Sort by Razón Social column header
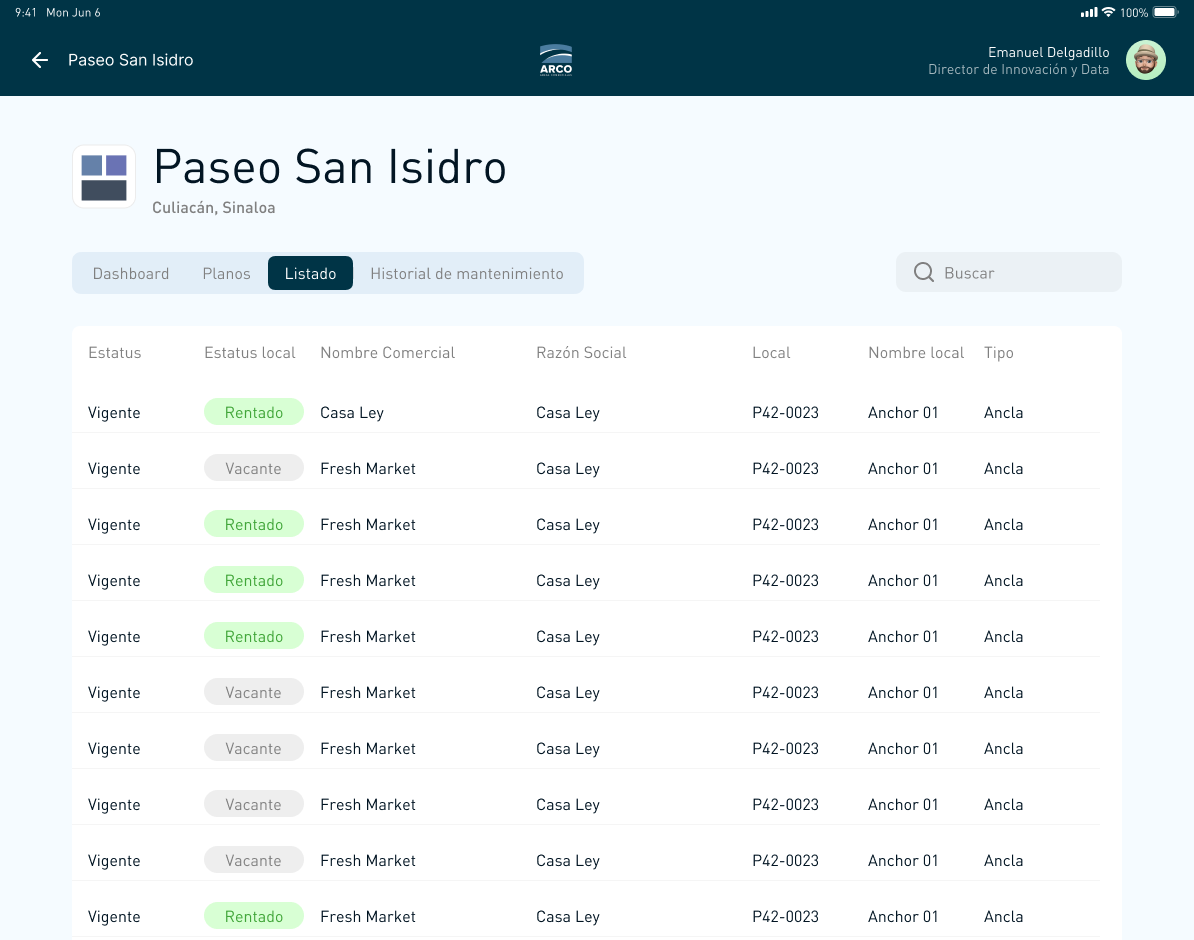1194x940 pixels. pos(581,353)
